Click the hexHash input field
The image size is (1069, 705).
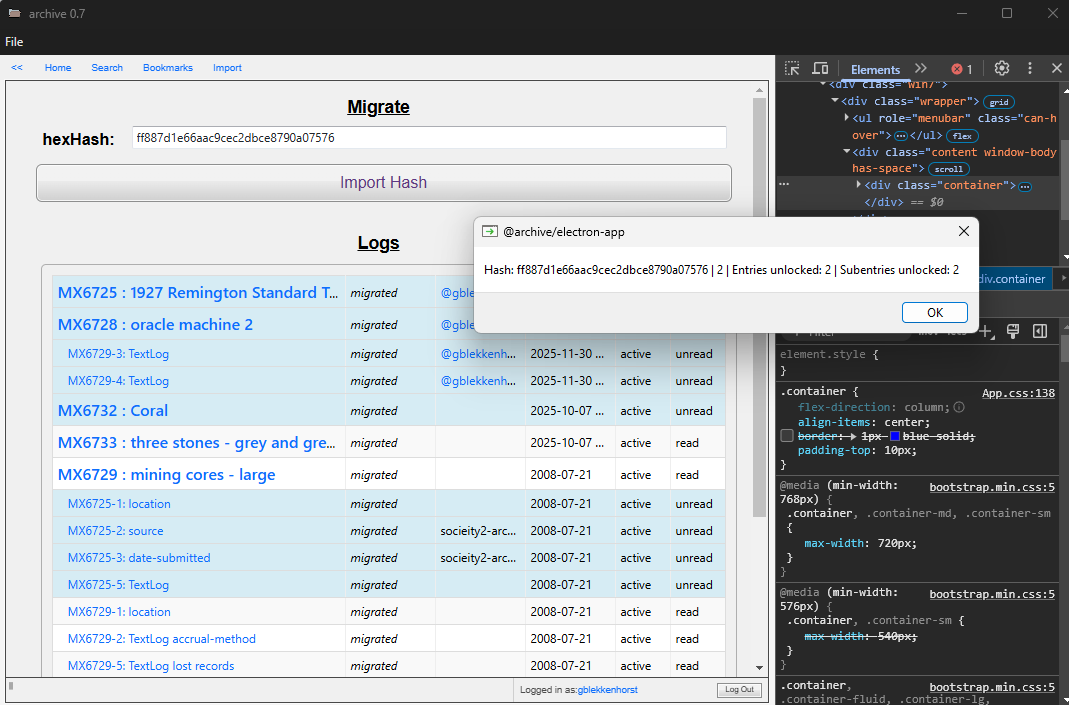click(x=430, y=137)
